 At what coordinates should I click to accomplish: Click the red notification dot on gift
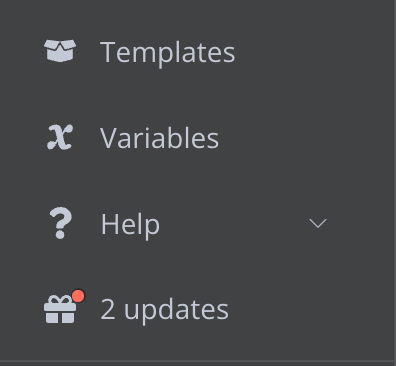(x=78, y=296)
